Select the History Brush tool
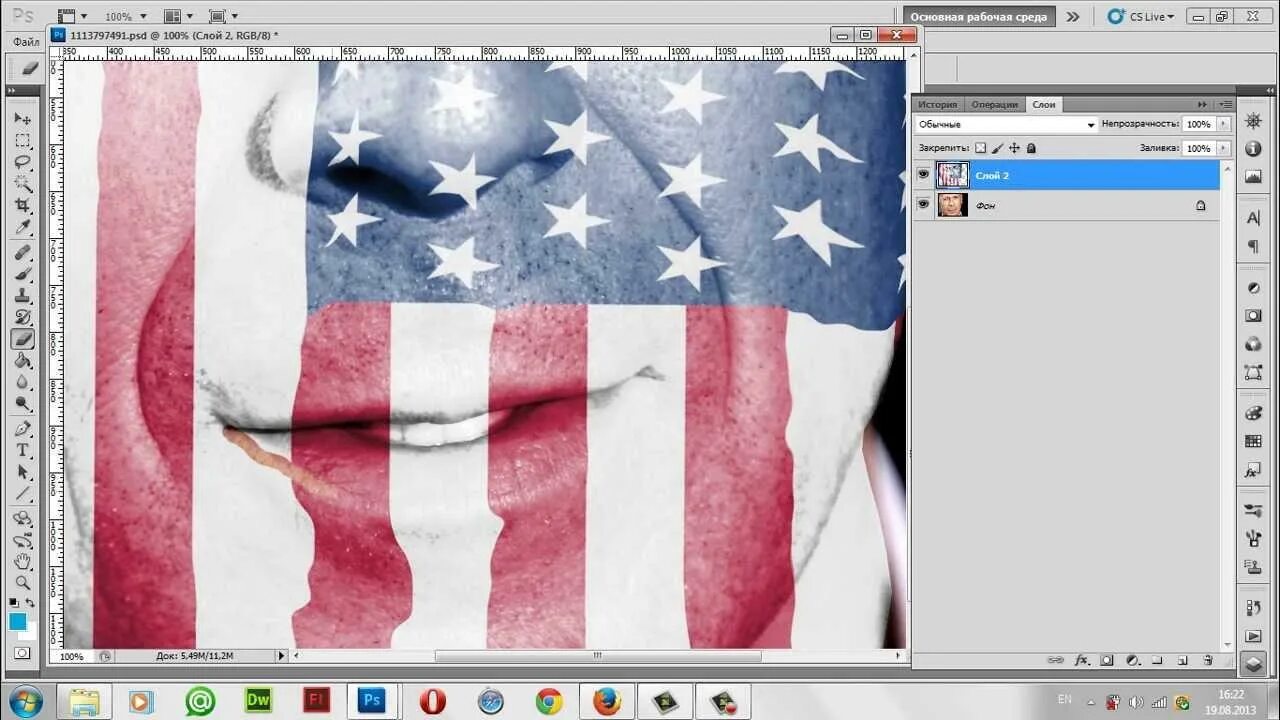The height and width of the screenshot is (720, 1280). click(x=22, y=318)
